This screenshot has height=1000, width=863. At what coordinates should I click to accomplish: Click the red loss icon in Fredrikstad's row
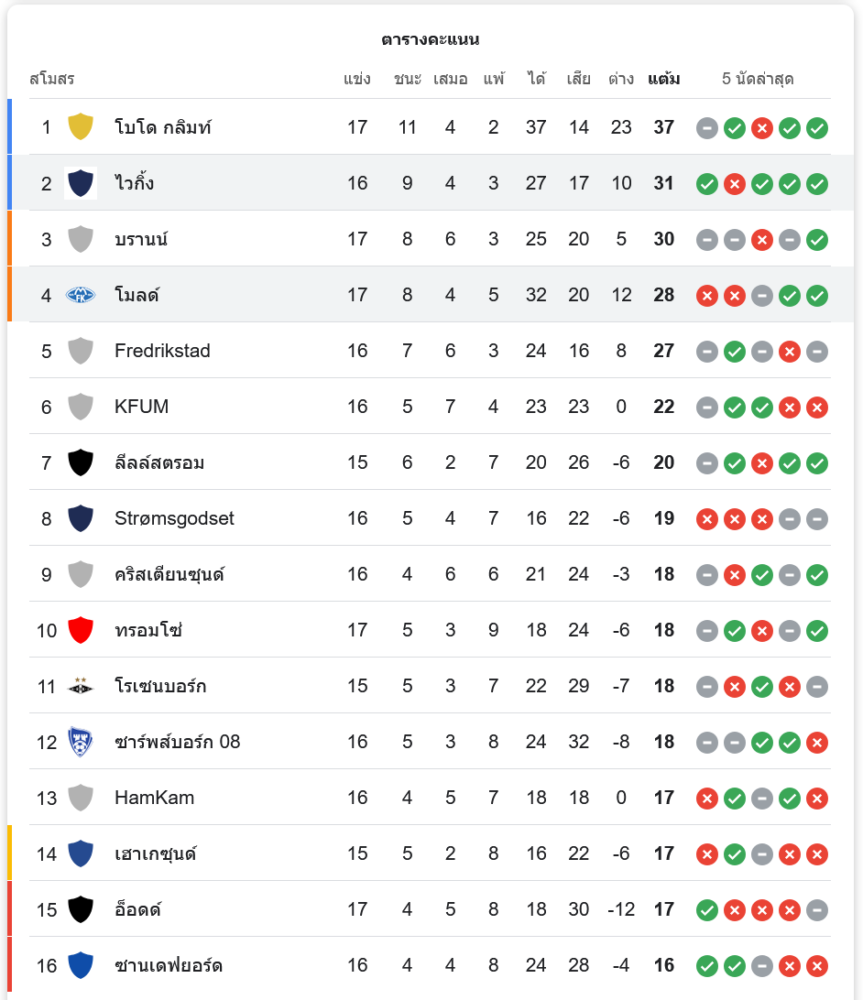[x=790, y=351]
